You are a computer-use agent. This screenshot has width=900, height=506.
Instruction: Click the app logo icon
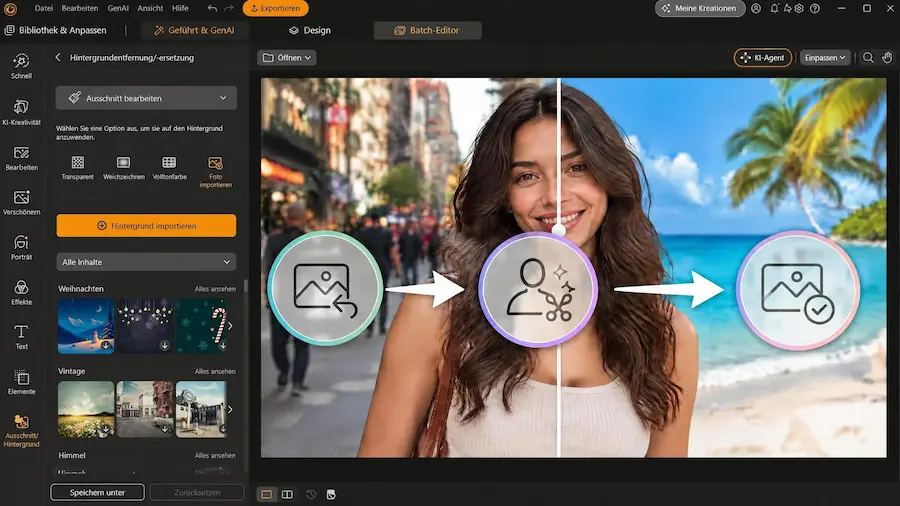10,8
